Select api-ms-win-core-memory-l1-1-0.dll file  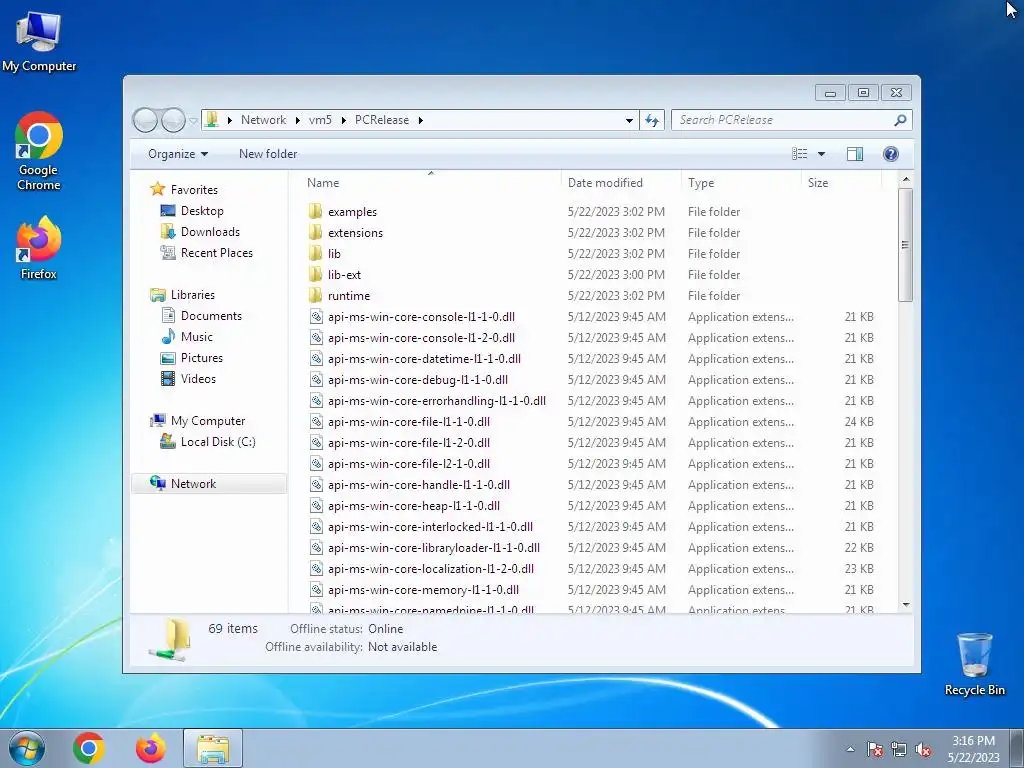[423, 590]
